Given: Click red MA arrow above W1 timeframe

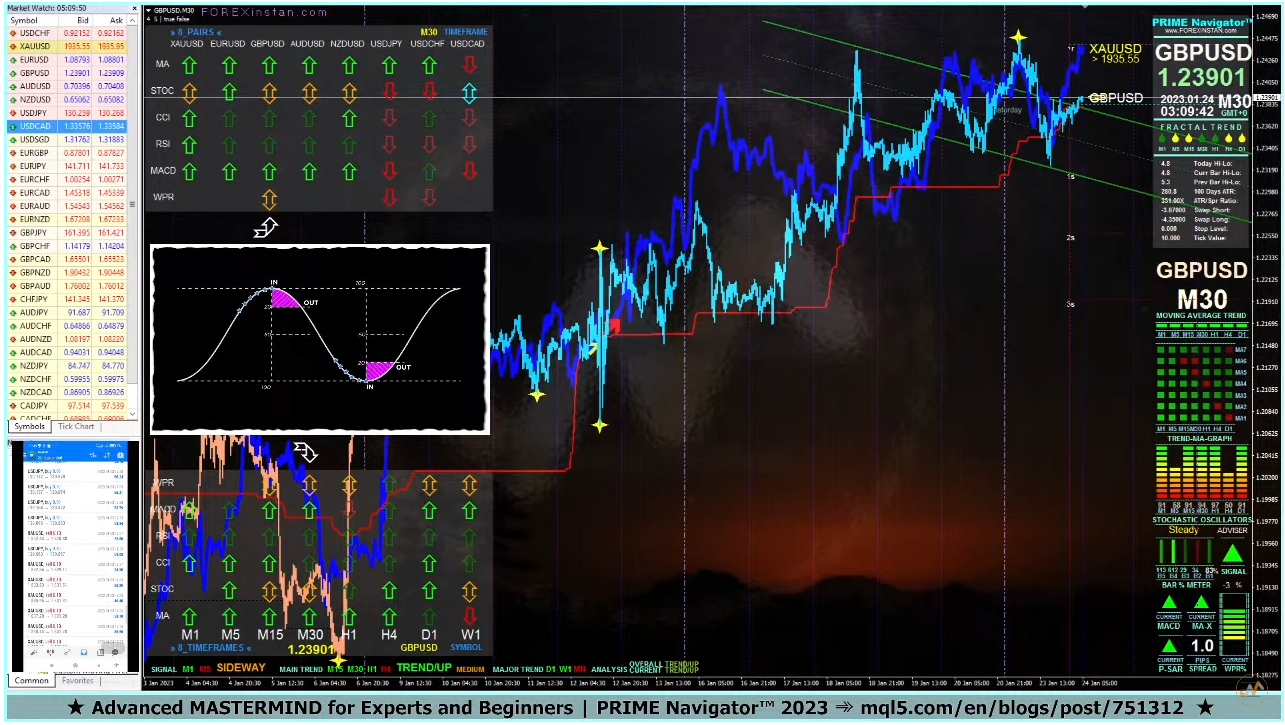Looking at the screenshot, I should point(469,616).
